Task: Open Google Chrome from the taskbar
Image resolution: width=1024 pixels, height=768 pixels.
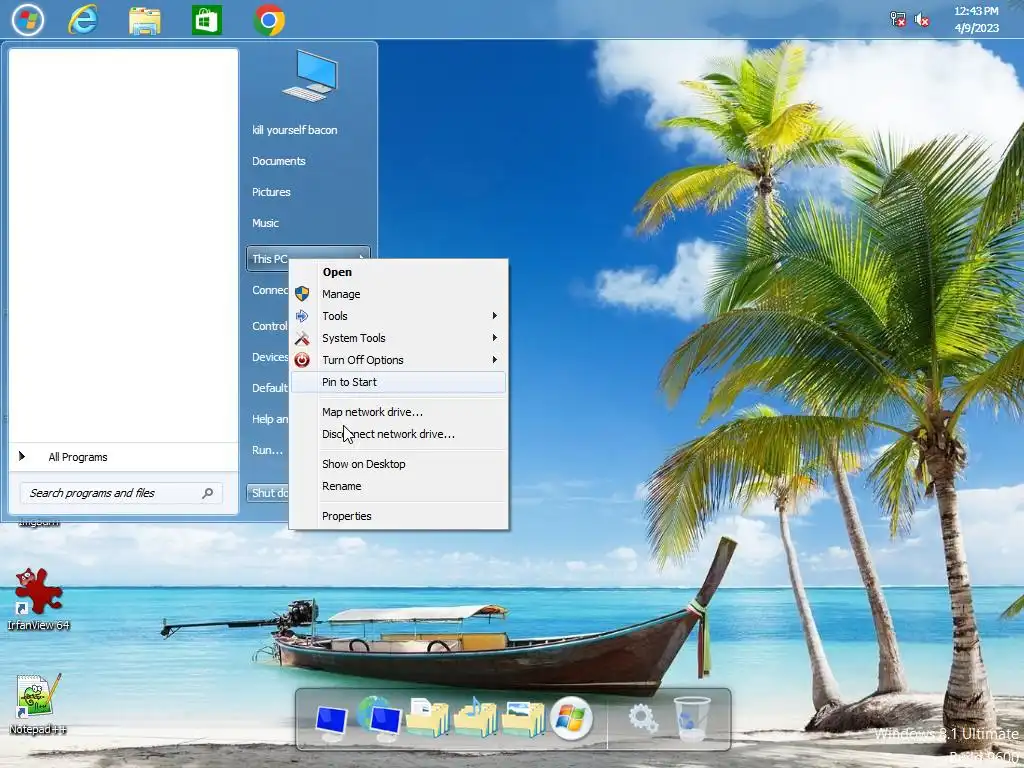Action: click(269, 20)
